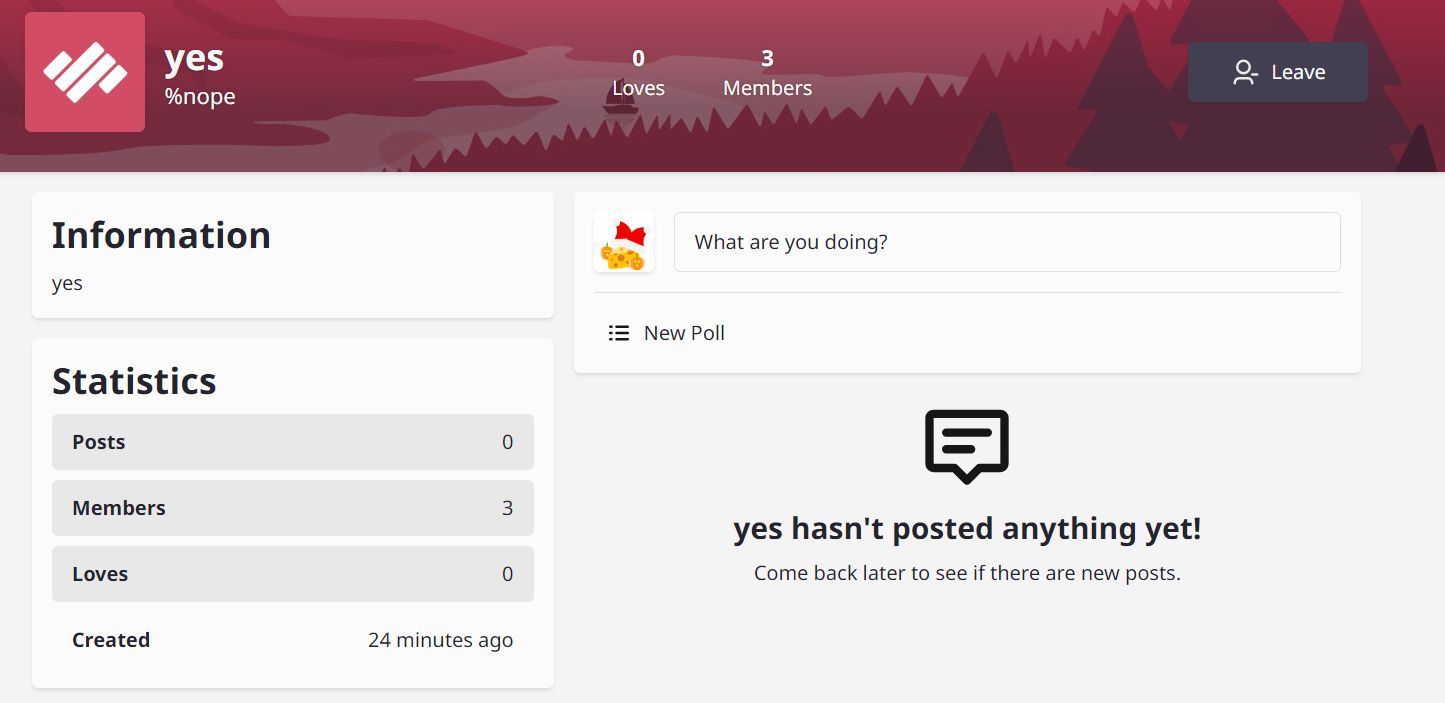Click the person icon on Leave button
This screenshot has height=703, width=1445.
[x=1245, y=72]
